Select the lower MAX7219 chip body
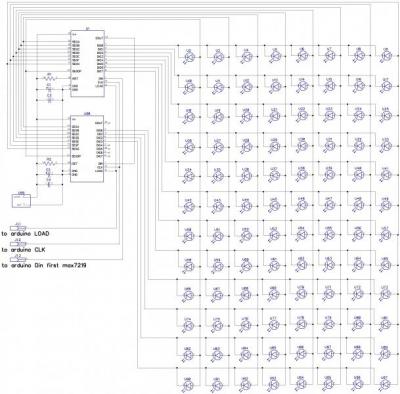The width and height of the screenshot is (400, 394). [87, 149]
